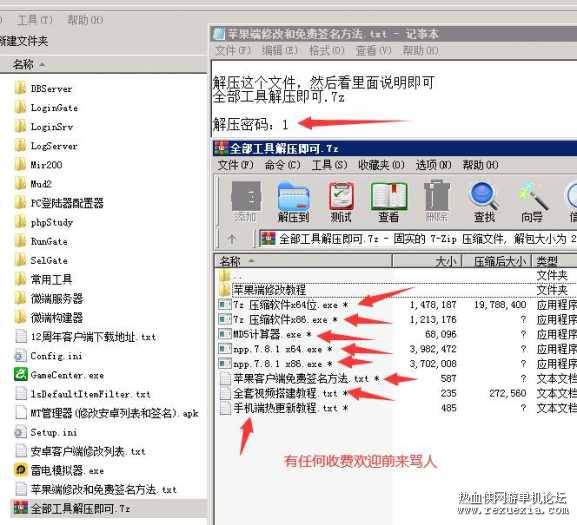Image resolution: width=577 pixels, height=525 pixels.
Task: Open the 命令(C) menu in archive window
Action: (282, 165)
